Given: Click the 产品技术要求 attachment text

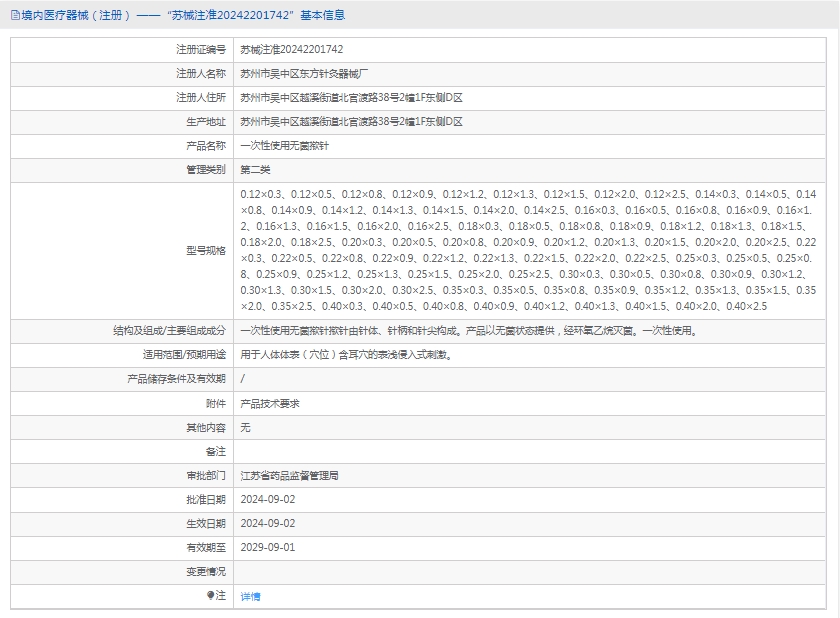Looking at the screenshot, I should tap(270, 403).
